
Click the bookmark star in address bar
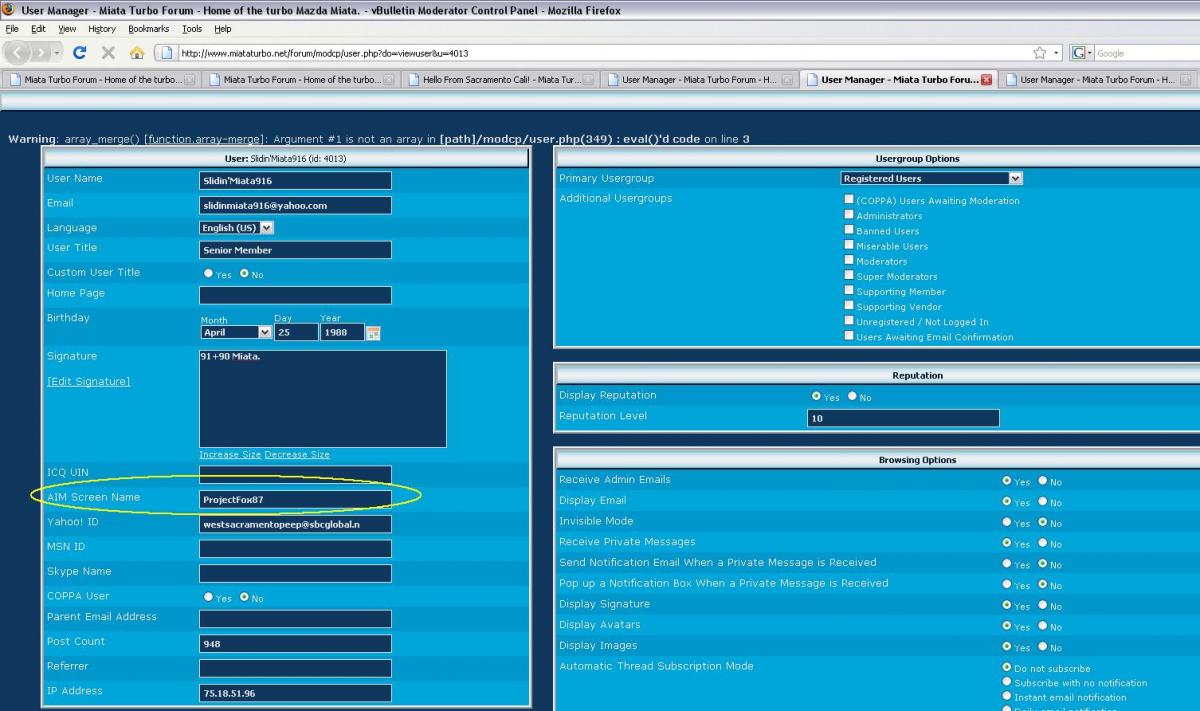pyautogui.click(x=1040, y=53)
